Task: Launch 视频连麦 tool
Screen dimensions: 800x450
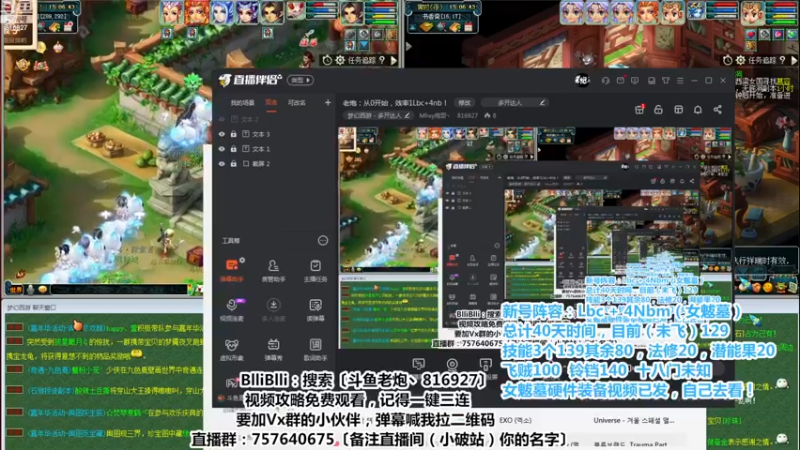Action: point(231,309)
